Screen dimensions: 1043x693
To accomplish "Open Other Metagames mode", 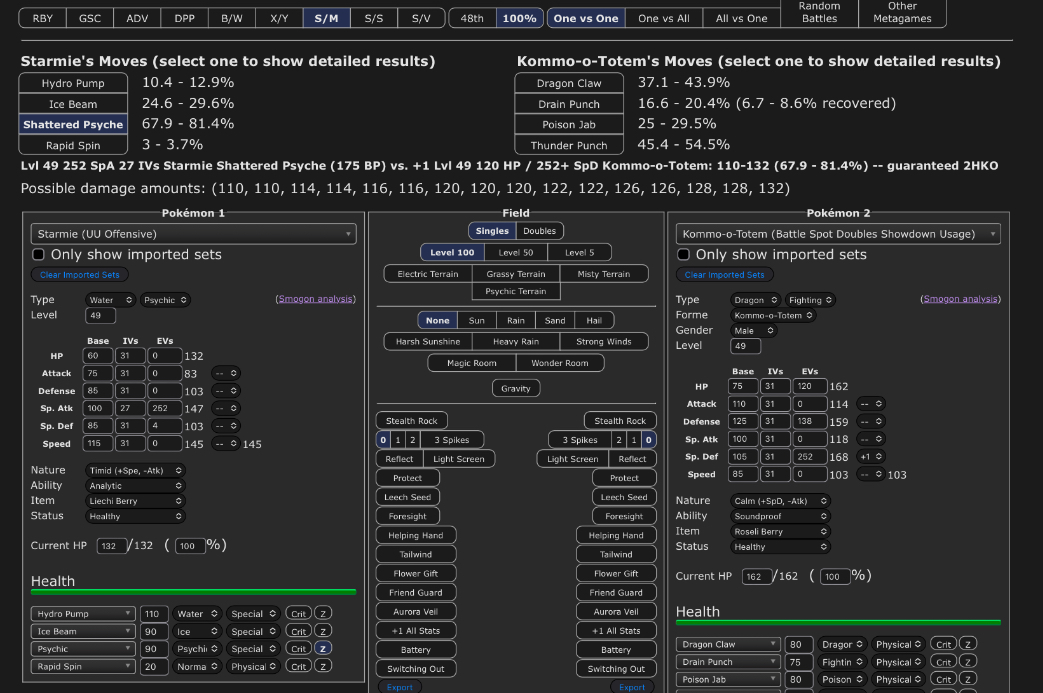I will coord(902,13).
